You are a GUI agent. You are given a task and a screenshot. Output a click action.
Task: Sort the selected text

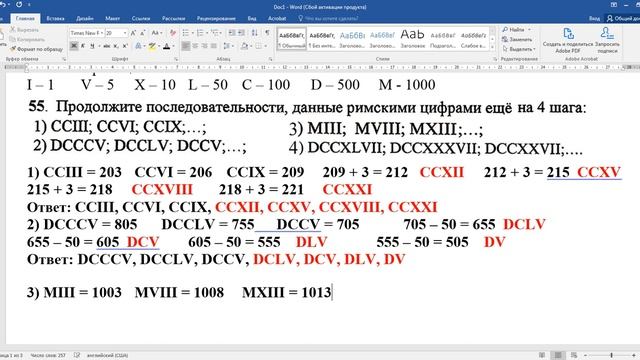[255, 33]
